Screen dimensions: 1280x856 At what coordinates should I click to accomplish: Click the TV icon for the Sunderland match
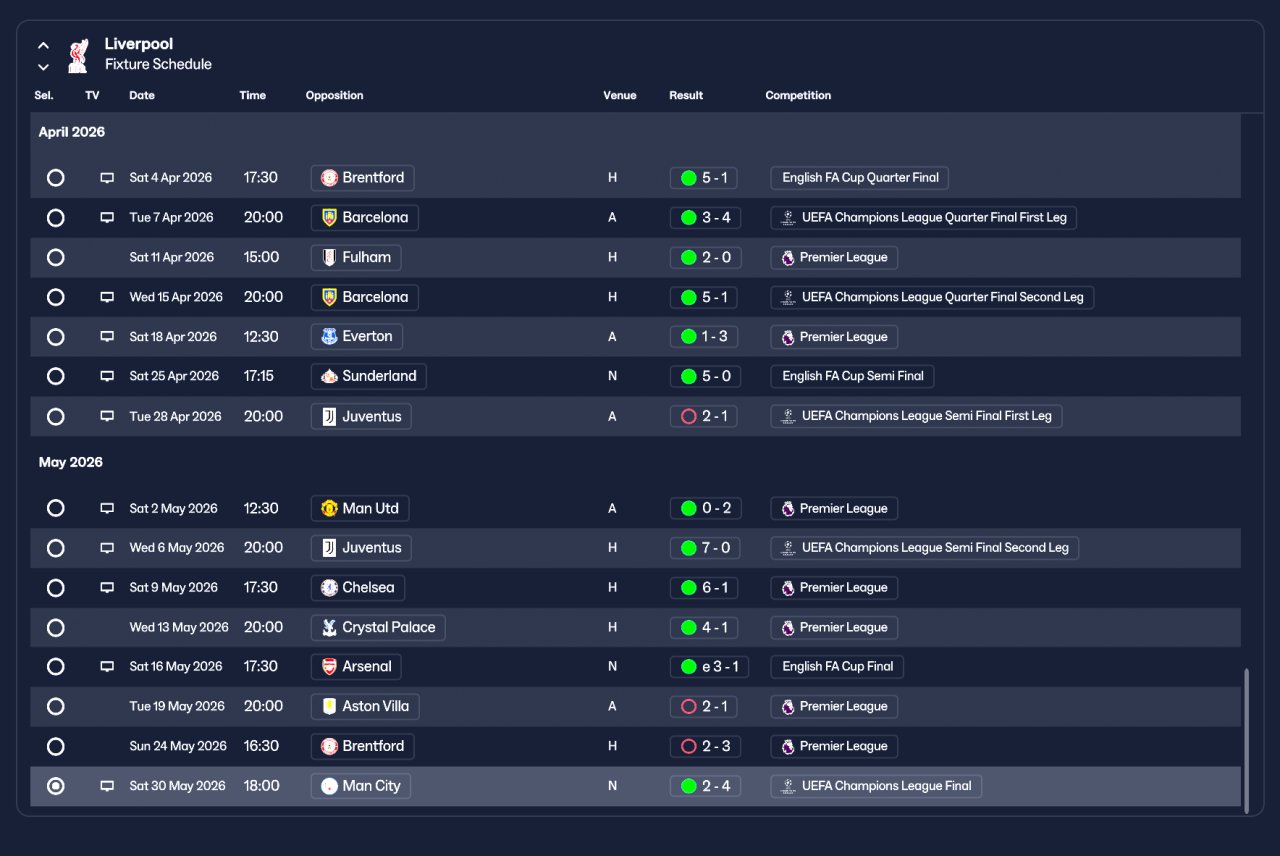107,377
